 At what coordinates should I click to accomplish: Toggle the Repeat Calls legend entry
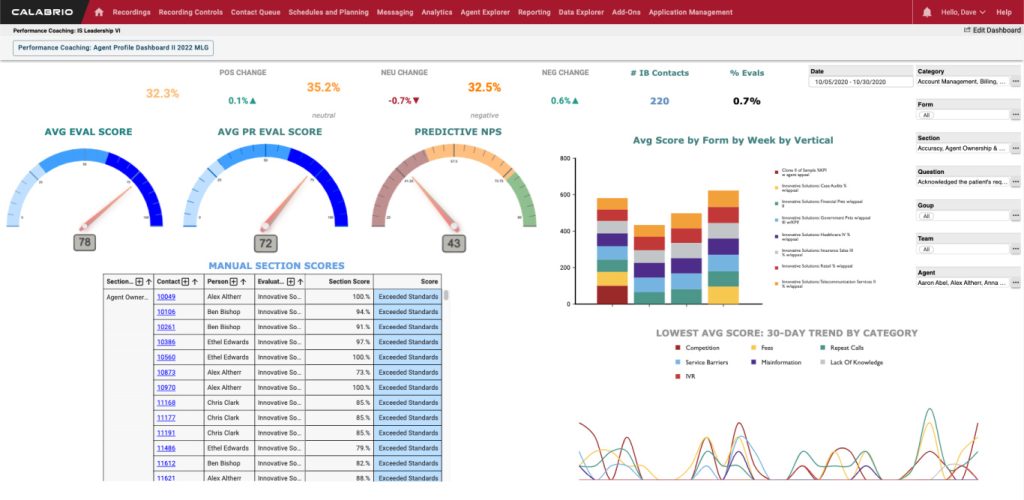845,348
